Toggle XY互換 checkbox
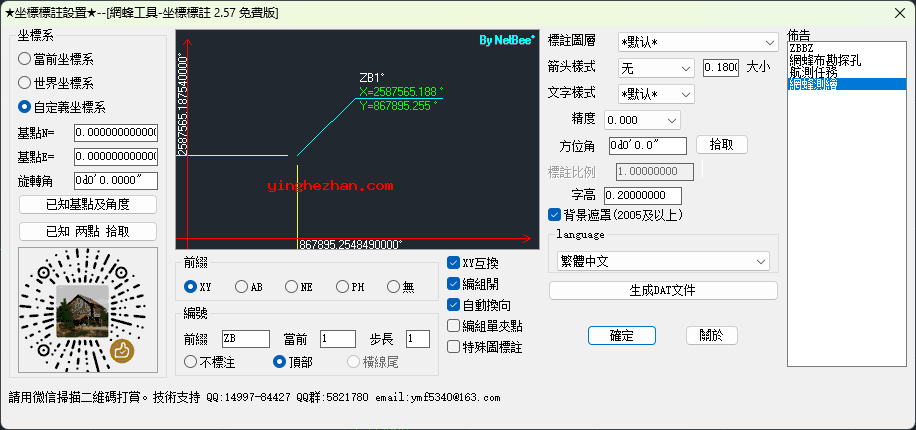The image size is (916, 430). click(473, 263)
